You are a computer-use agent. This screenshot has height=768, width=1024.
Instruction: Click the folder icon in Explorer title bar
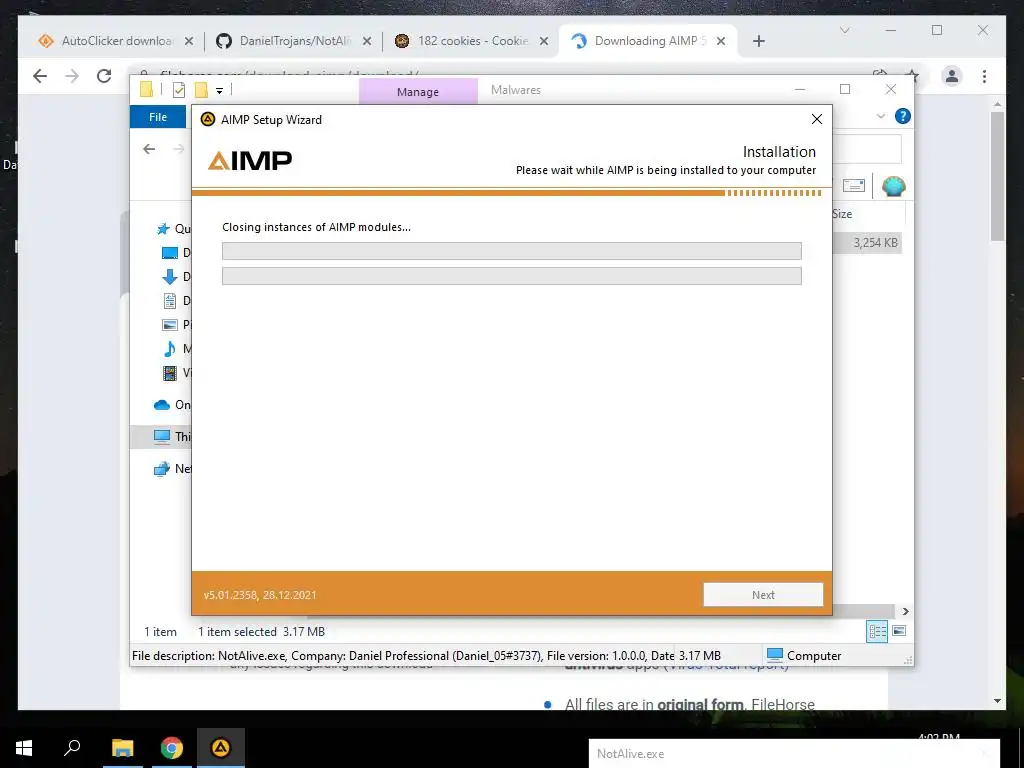tap(146, 89)
